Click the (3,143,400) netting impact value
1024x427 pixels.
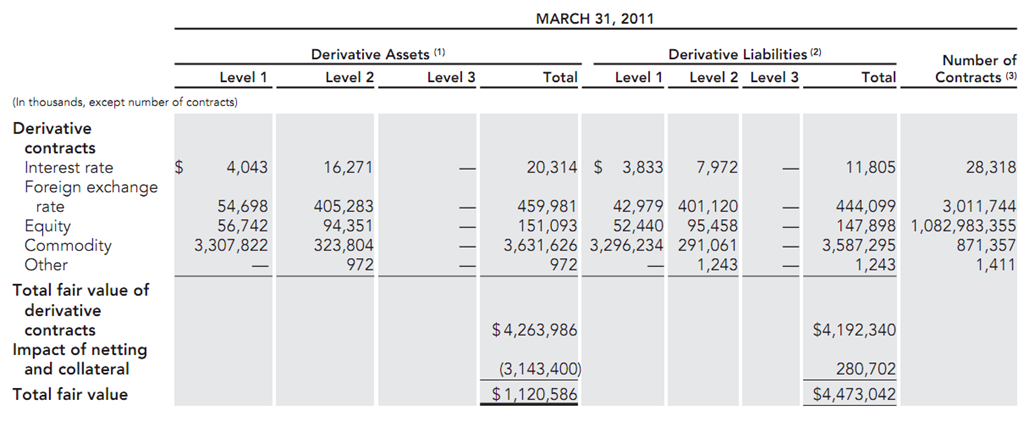[x=539, y=369]
